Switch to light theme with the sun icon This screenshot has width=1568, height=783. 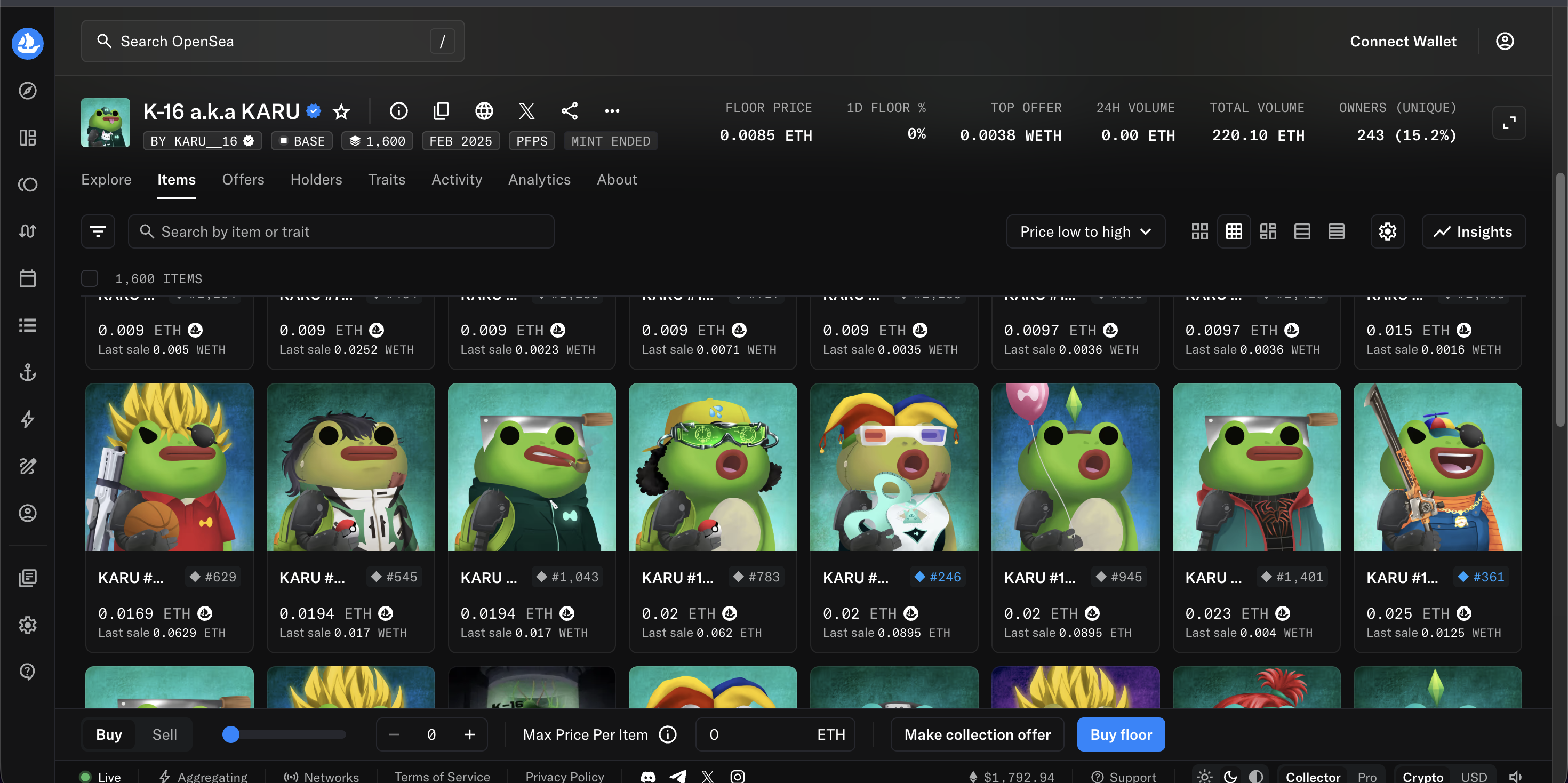pyautogui.click(x=1204, y=776)
